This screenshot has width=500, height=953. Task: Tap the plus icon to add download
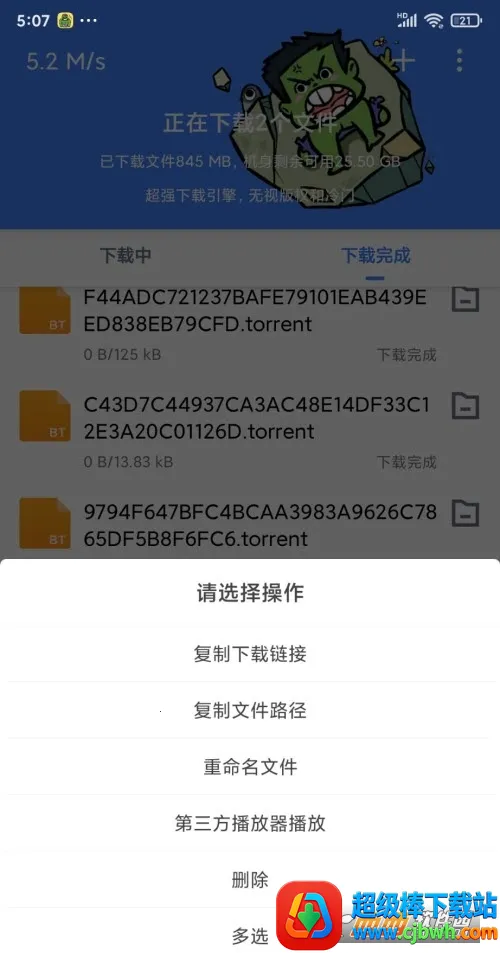tap(404, 60)
